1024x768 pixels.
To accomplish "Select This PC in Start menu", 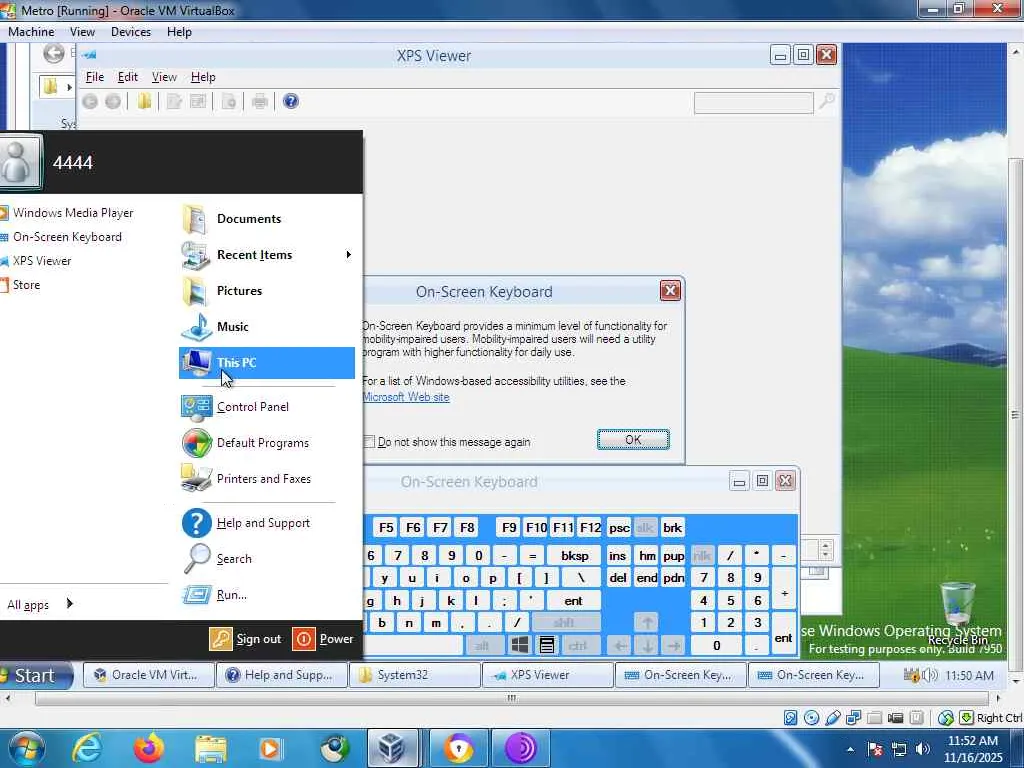I will 266,362.
